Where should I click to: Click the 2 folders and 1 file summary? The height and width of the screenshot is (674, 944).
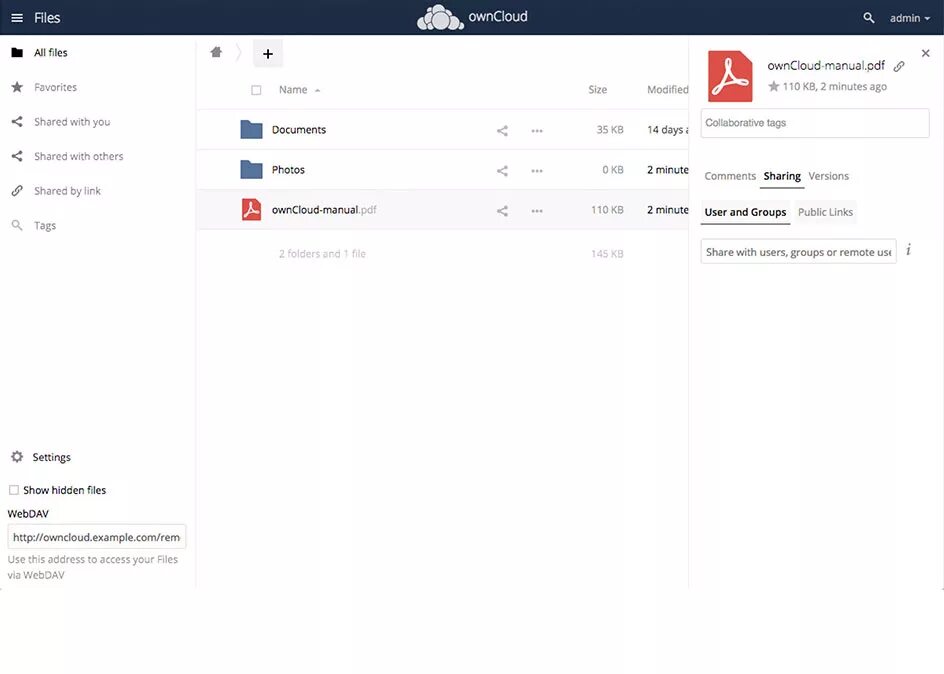pyautogui.click(x=322, y=254)
